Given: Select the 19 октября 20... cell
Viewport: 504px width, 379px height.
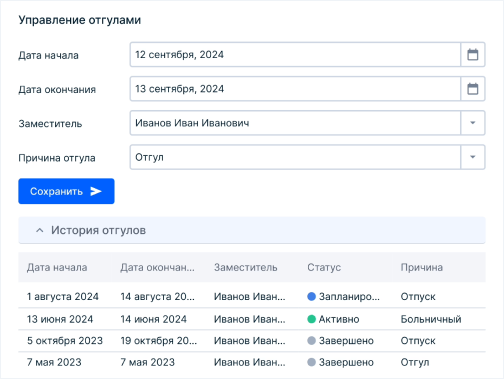Looking at the screenshot, I should click(159, 341).
